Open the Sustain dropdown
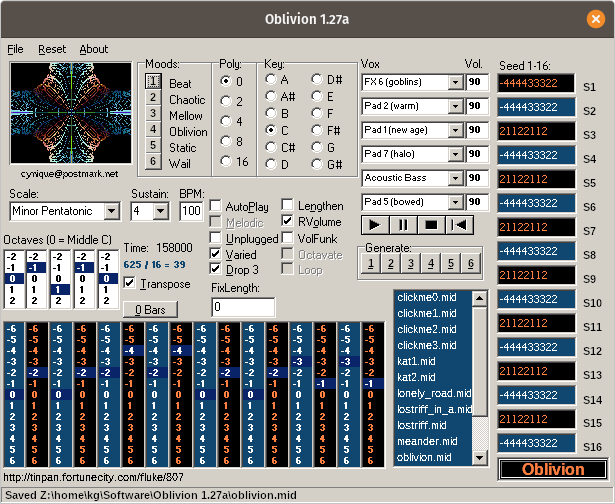 coord(160,211)
